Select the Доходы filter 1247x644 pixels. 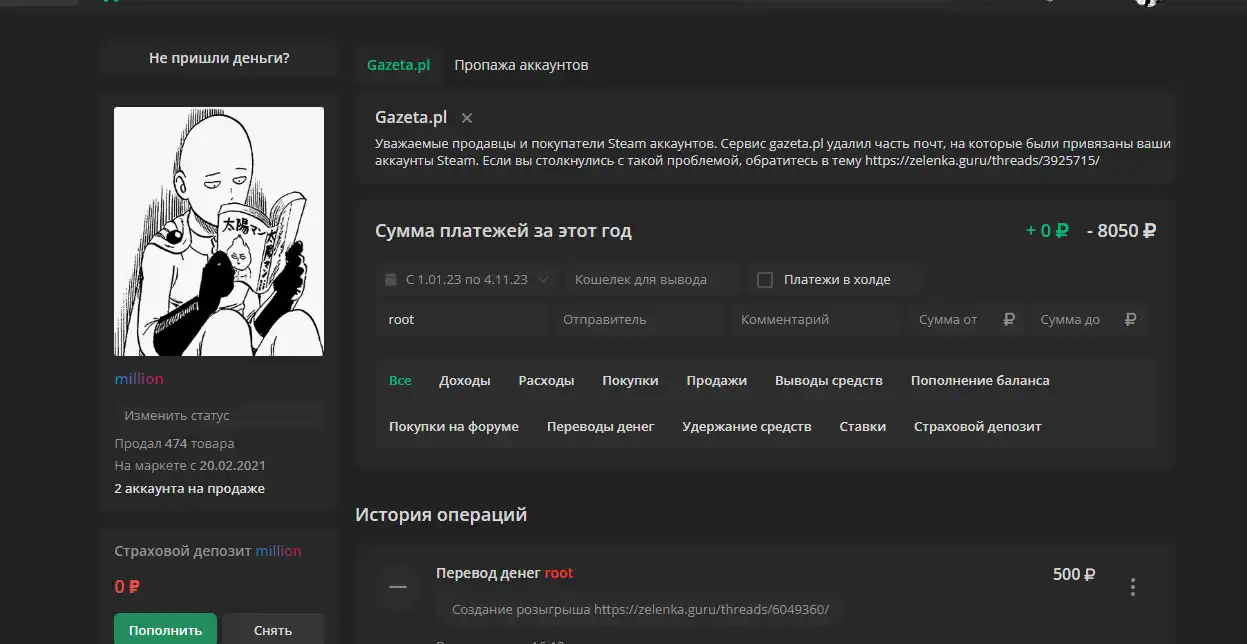[465, 381]
